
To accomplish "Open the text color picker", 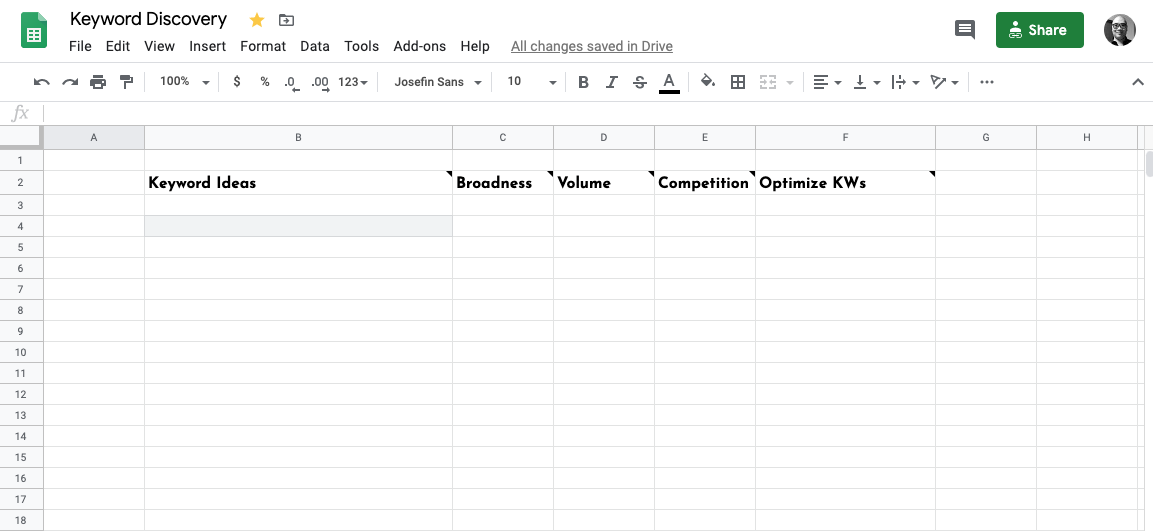I will click(668, 82).
